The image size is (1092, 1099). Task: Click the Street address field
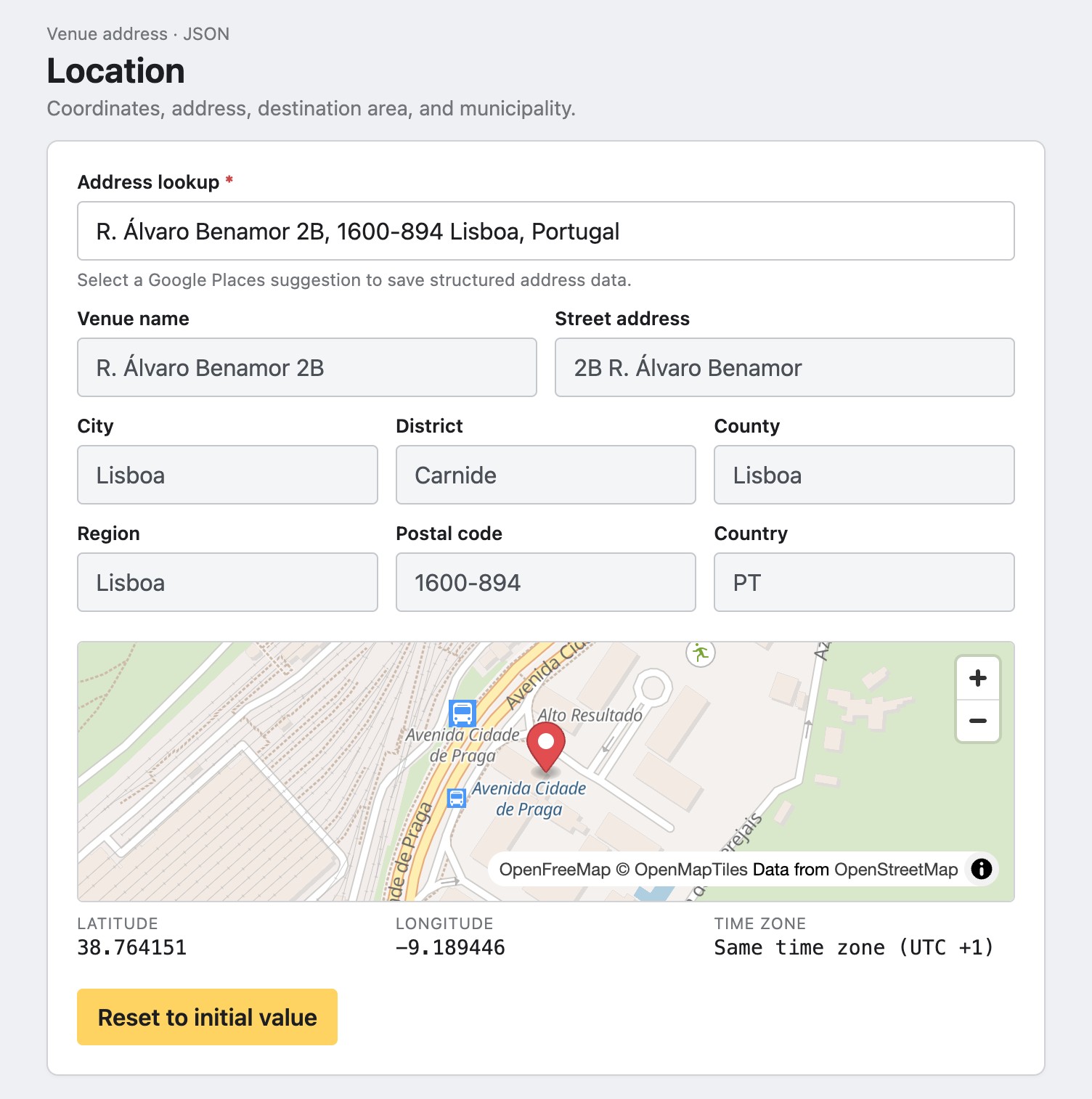pos(784,367)
